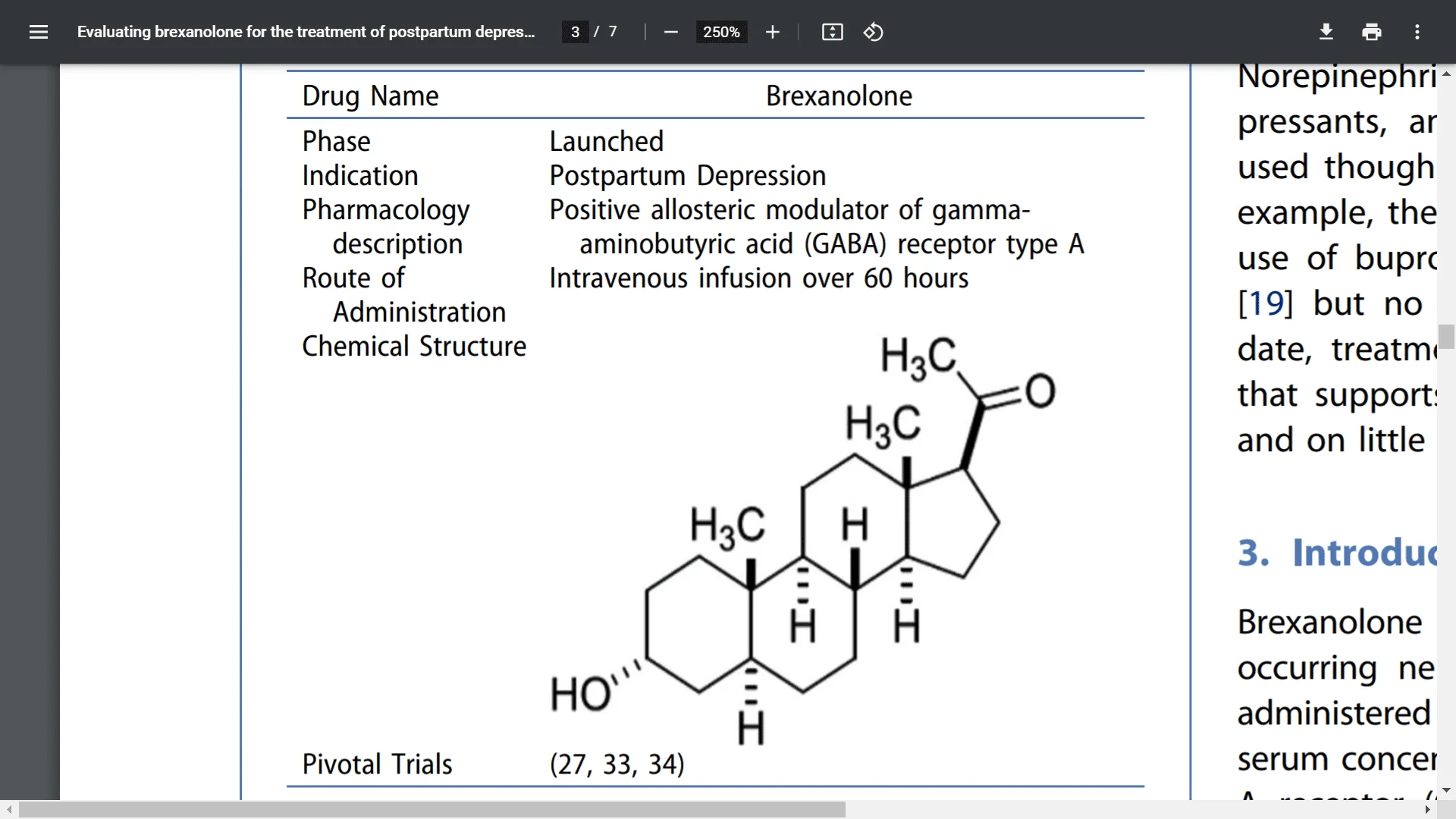The height and width of the screenshot is (819, 1456).
Task: Click the 'Phase' row label
Action: (336, 141)
